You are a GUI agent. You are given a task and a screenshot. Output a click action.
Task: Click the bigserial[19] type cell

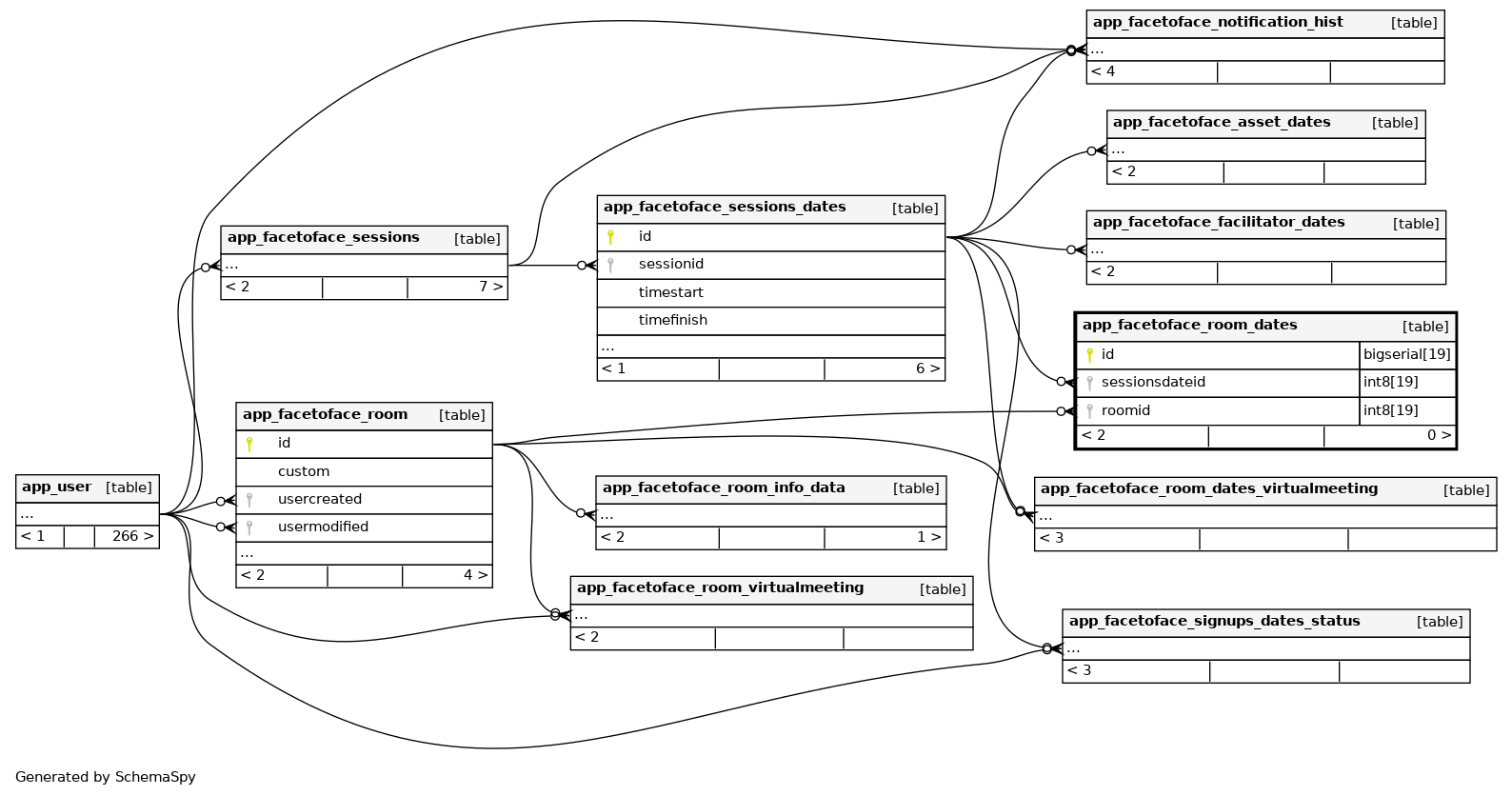1406,355
